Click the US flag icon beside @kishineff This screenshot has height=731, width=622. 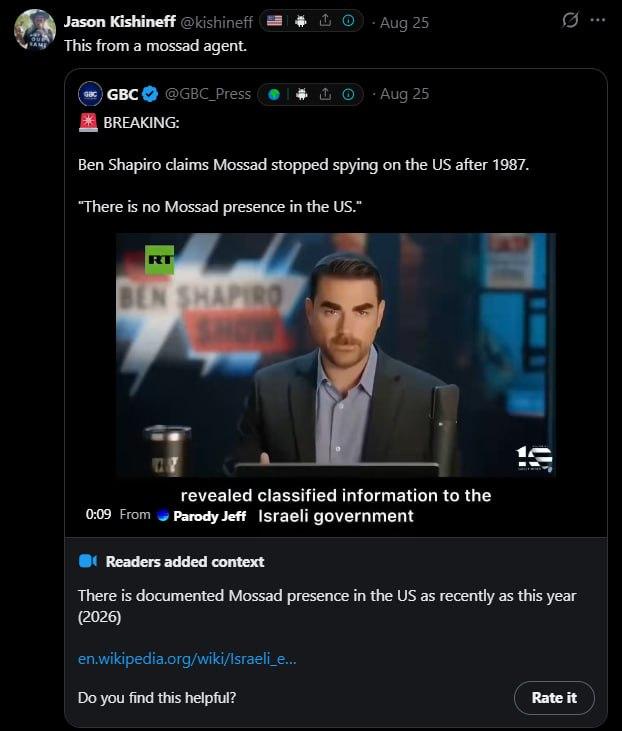click(274, 21)
